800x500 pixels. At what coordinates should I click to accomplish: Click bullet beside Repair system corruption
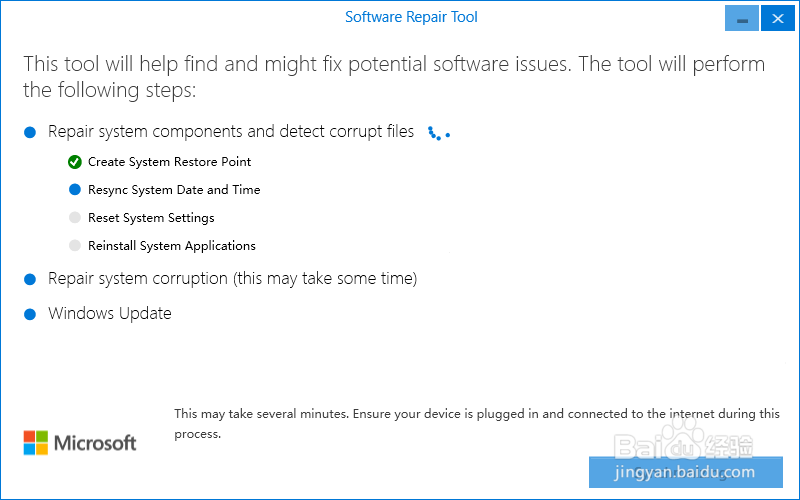pos(30,279)
